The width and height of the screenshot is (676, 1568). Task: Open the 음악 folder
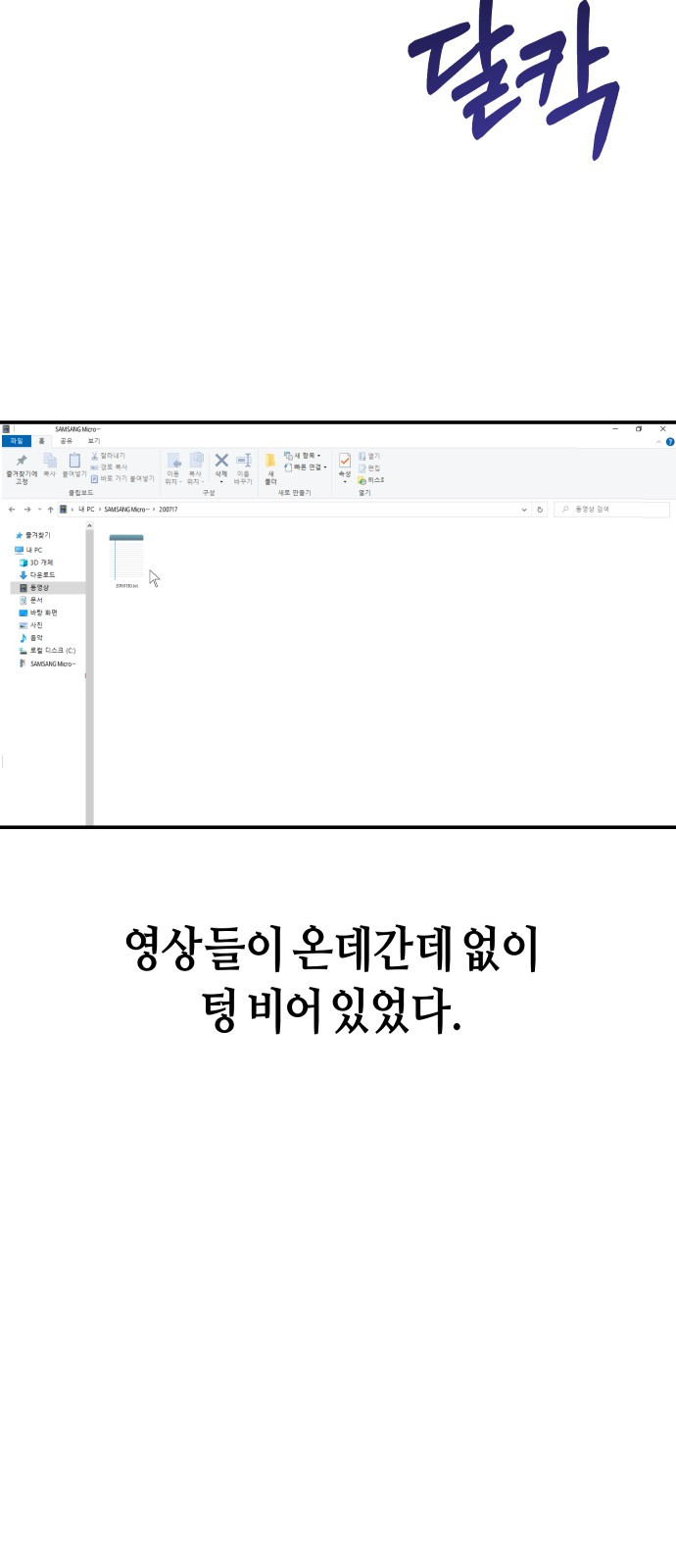pyautogui.click(x=30, y=638)
